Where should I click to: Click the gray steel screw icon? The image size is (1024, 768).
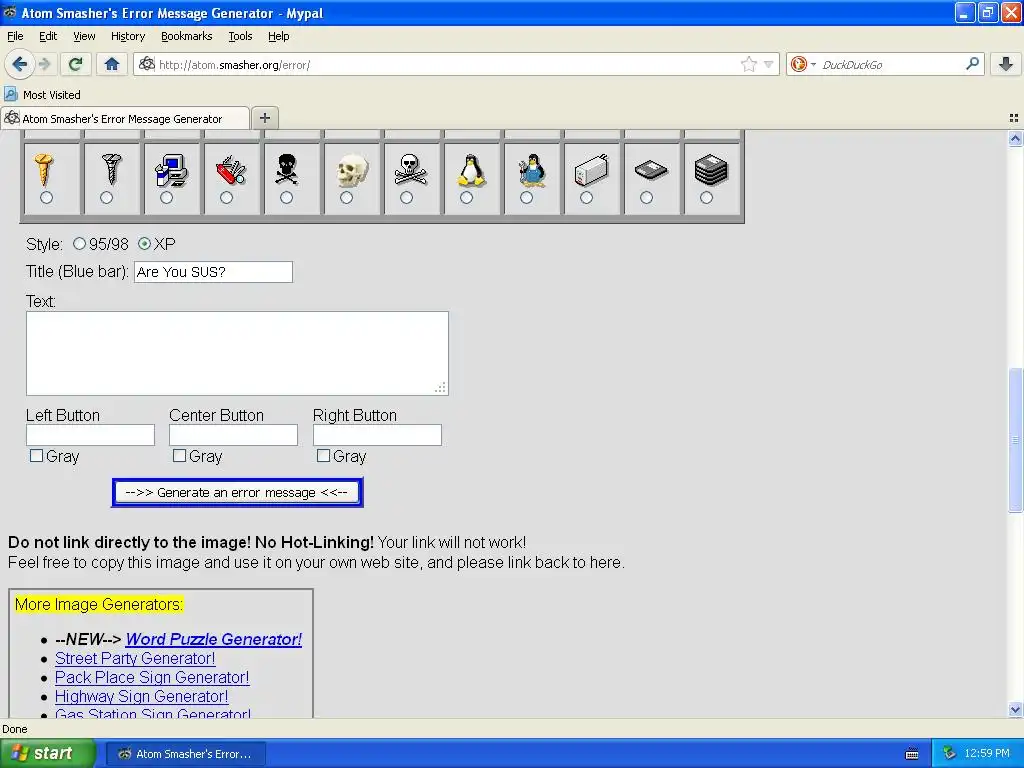tap(112, 168)
